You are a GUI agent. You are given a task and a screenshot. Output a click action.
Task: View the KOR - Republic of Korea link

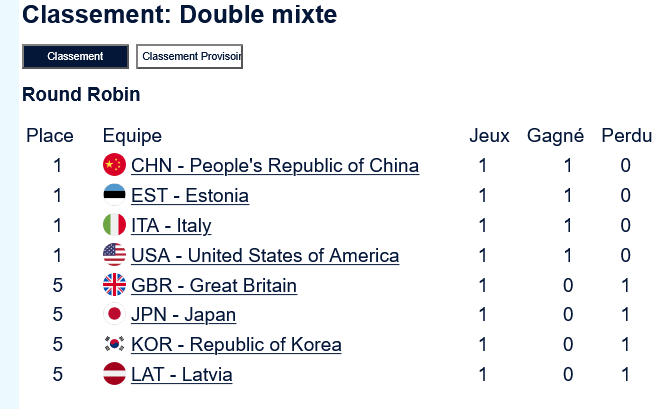(236, 345)
